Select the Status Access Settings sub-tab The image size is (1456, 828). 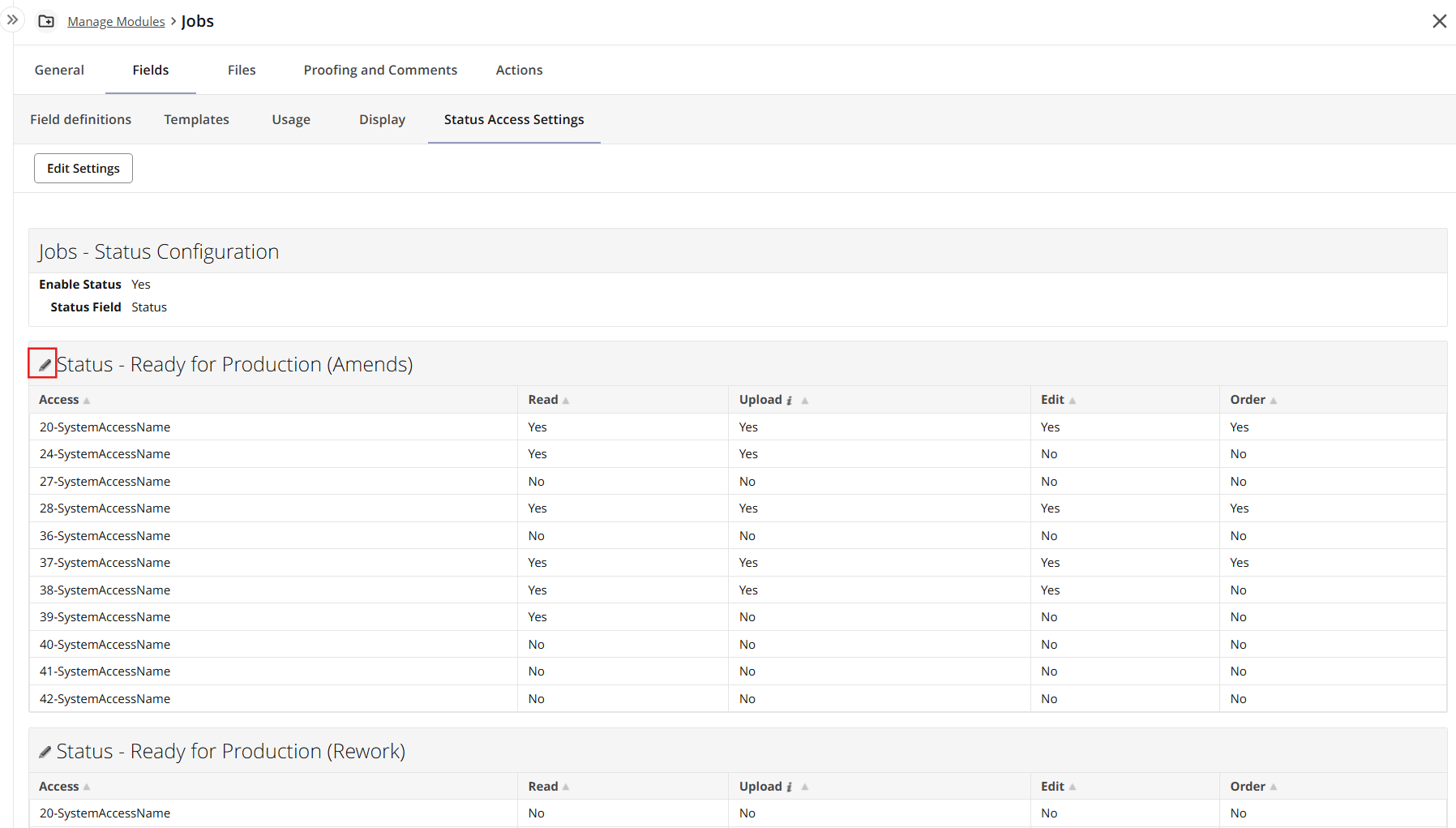coord(514,119)
